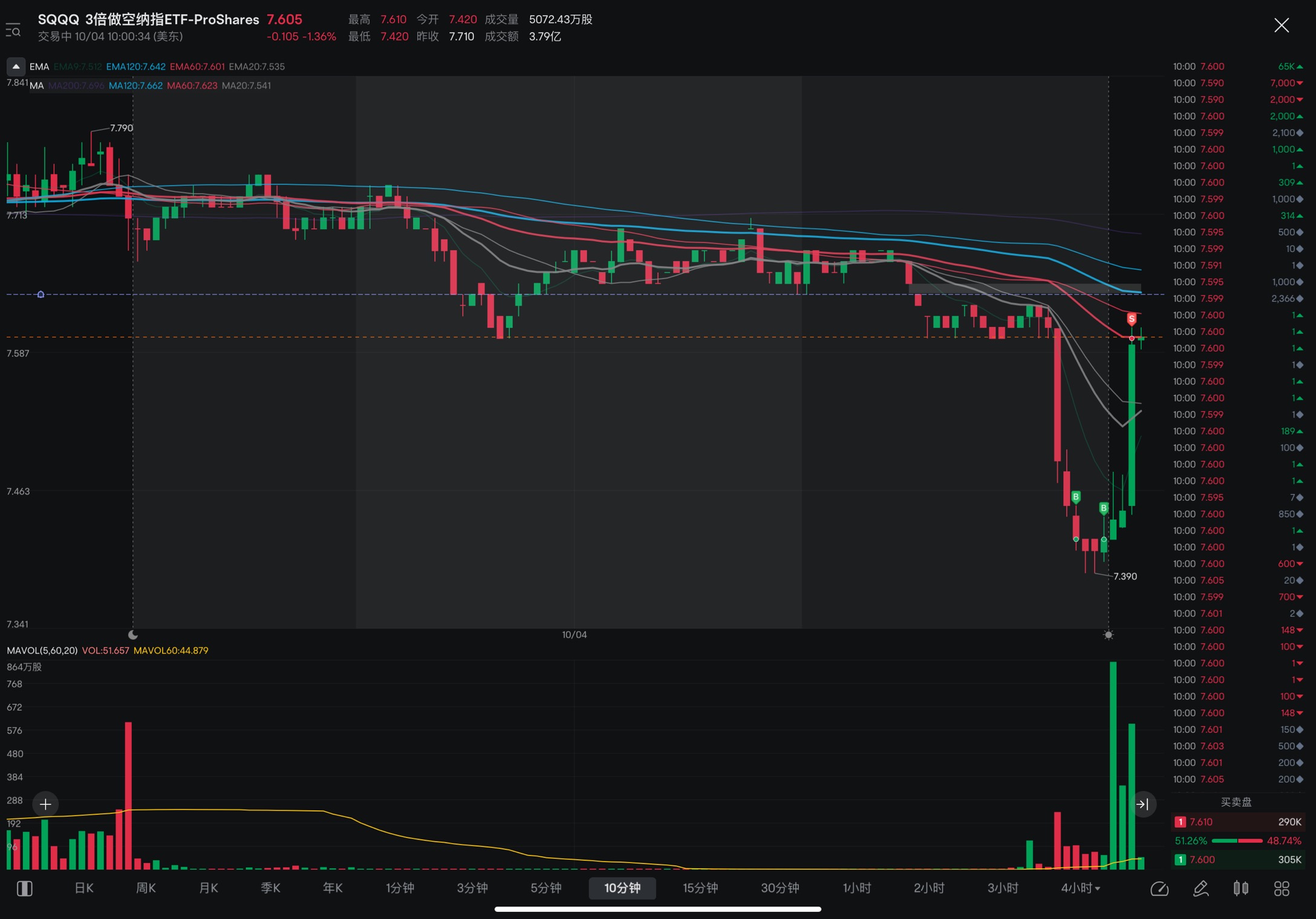This screenshot has height=919, width=1316.
Task: Click the 7.790 high price label
Action: point(121,128)
